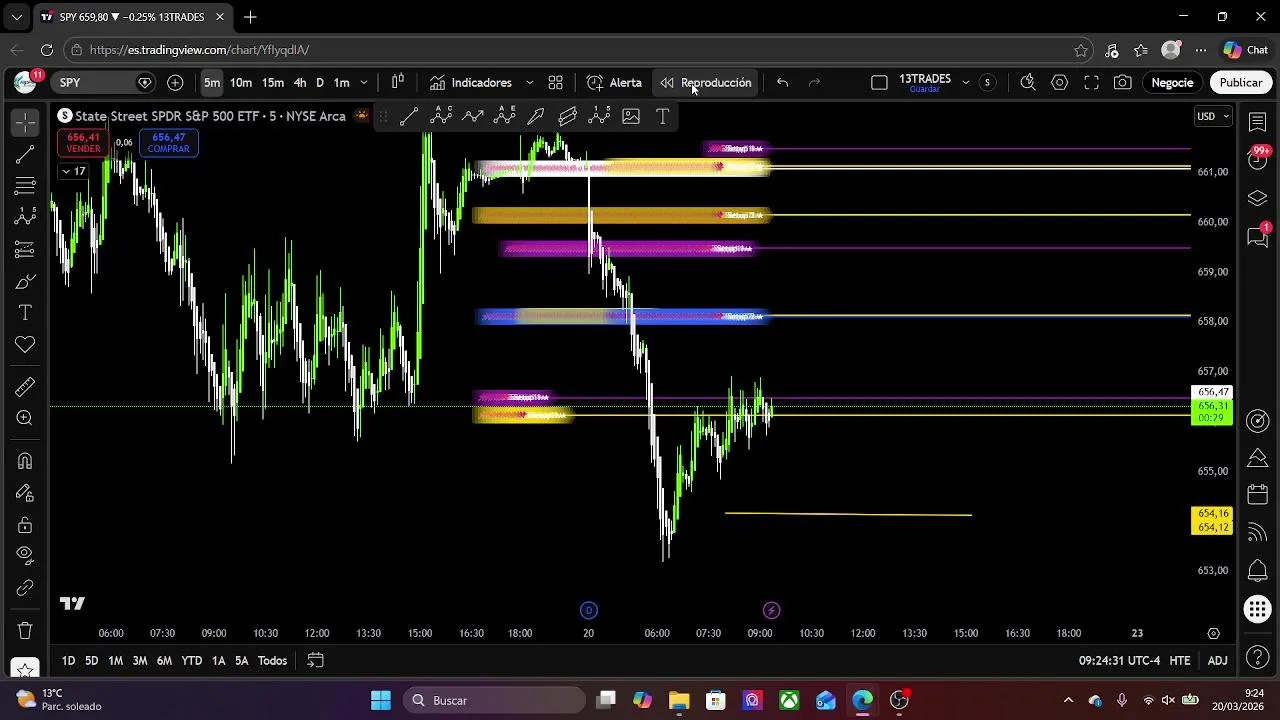This screenshot has width=1280, height=720.
Task: Set date range to 1D
Action: 68,660
